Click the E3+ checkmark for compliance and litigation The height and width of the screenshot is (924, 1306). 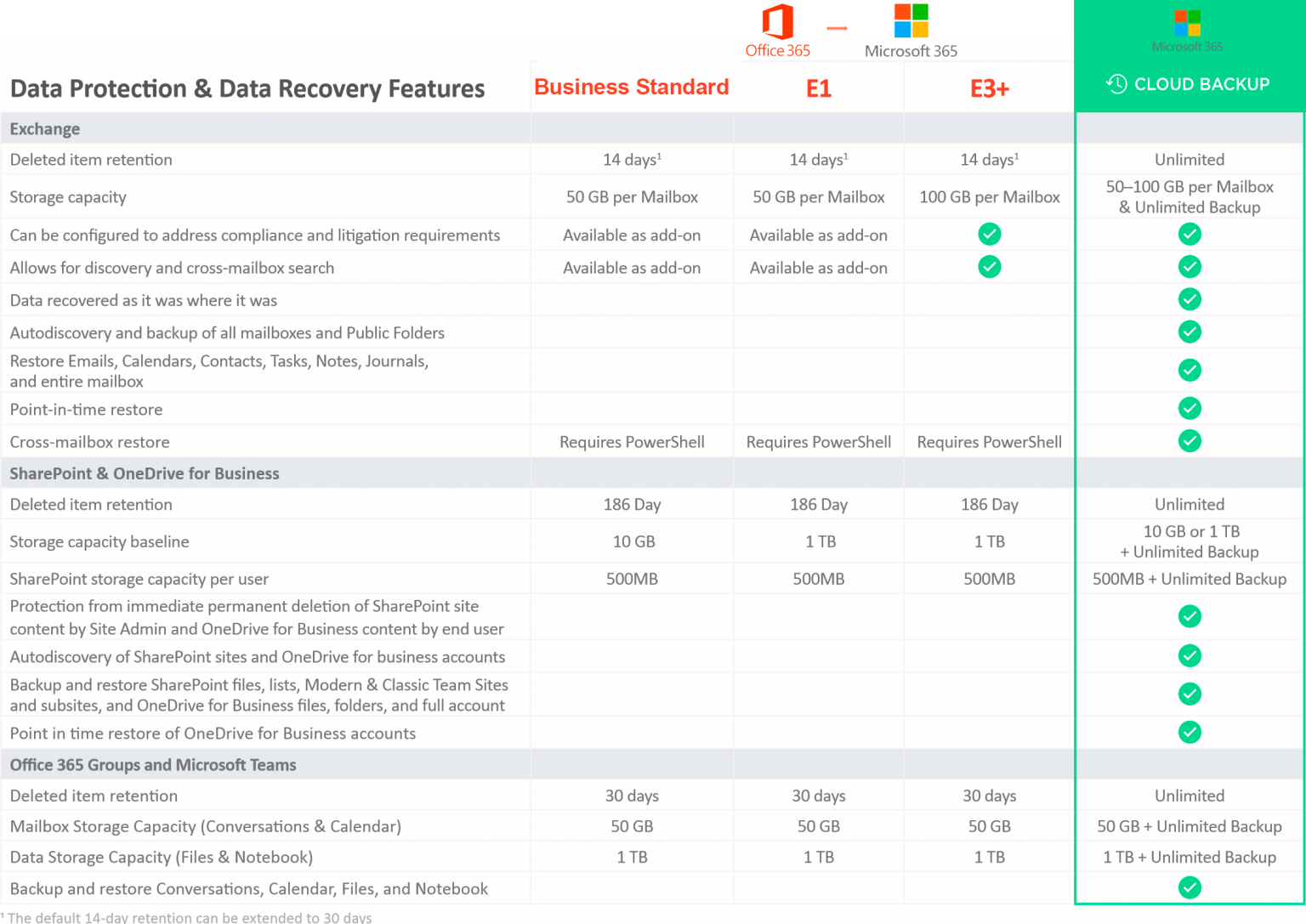[989, 234]
